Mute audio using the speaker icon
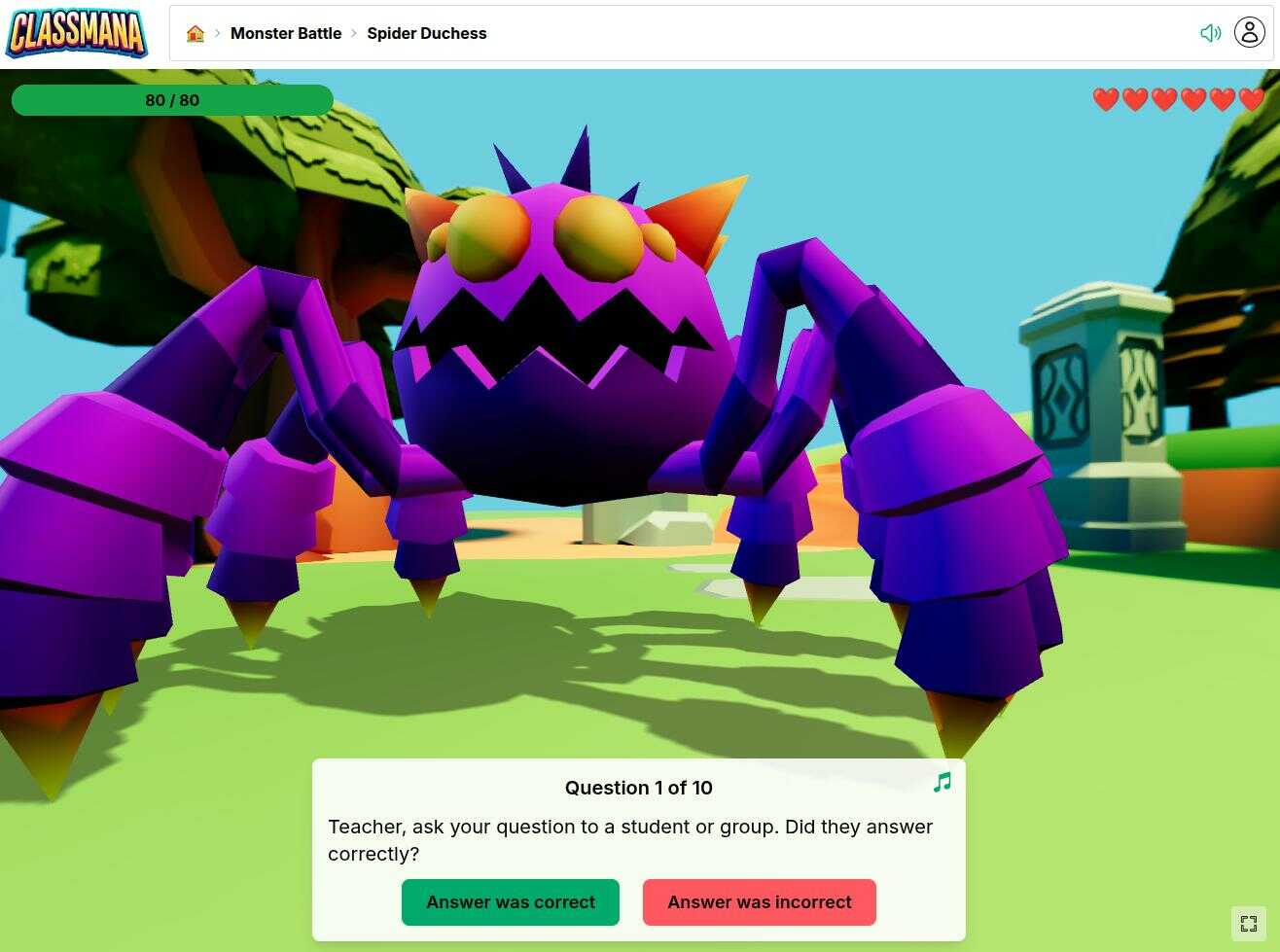1280x952 pixels. (x=1210, y=32)
